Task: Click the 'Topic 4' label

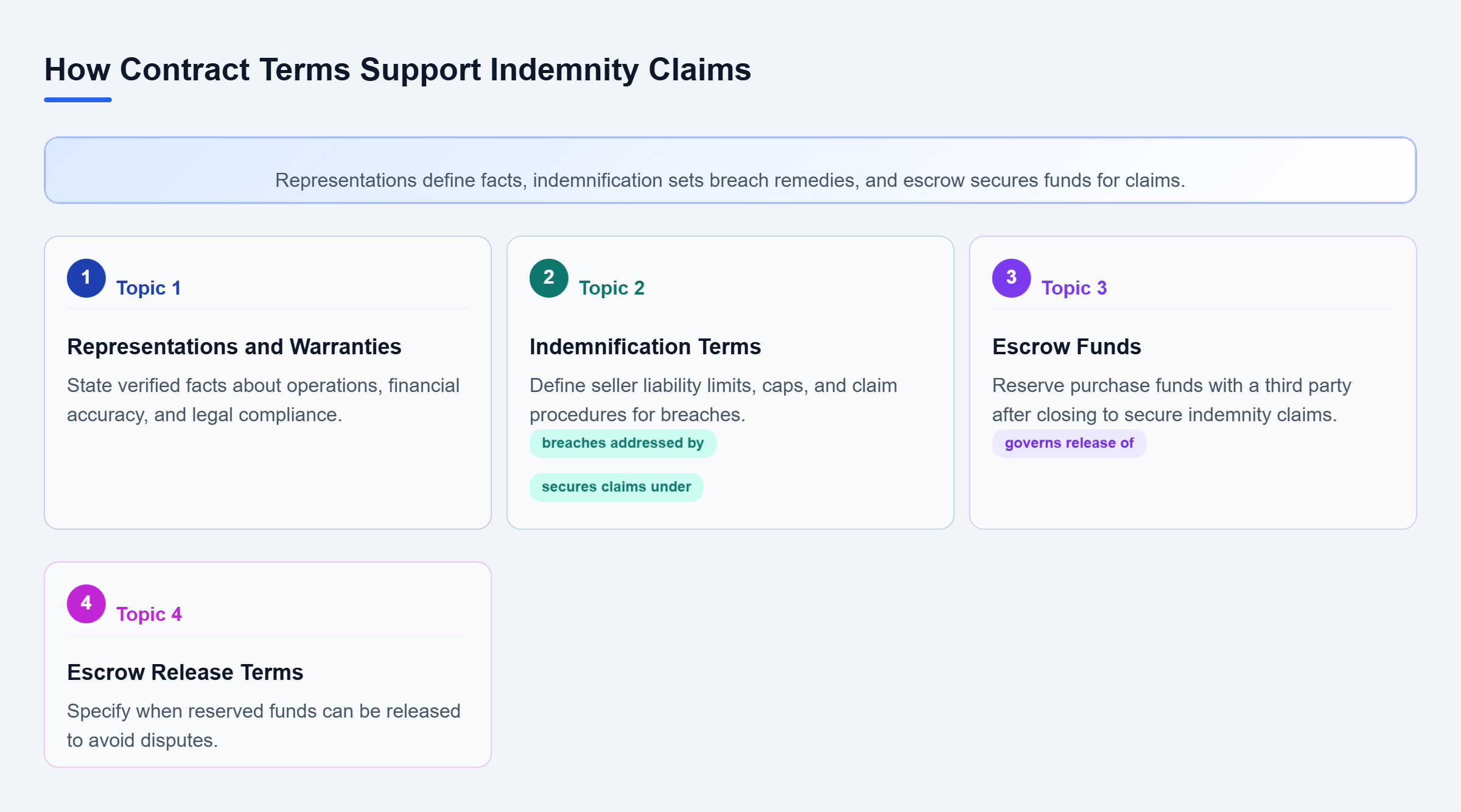Action: pos(149,614)
